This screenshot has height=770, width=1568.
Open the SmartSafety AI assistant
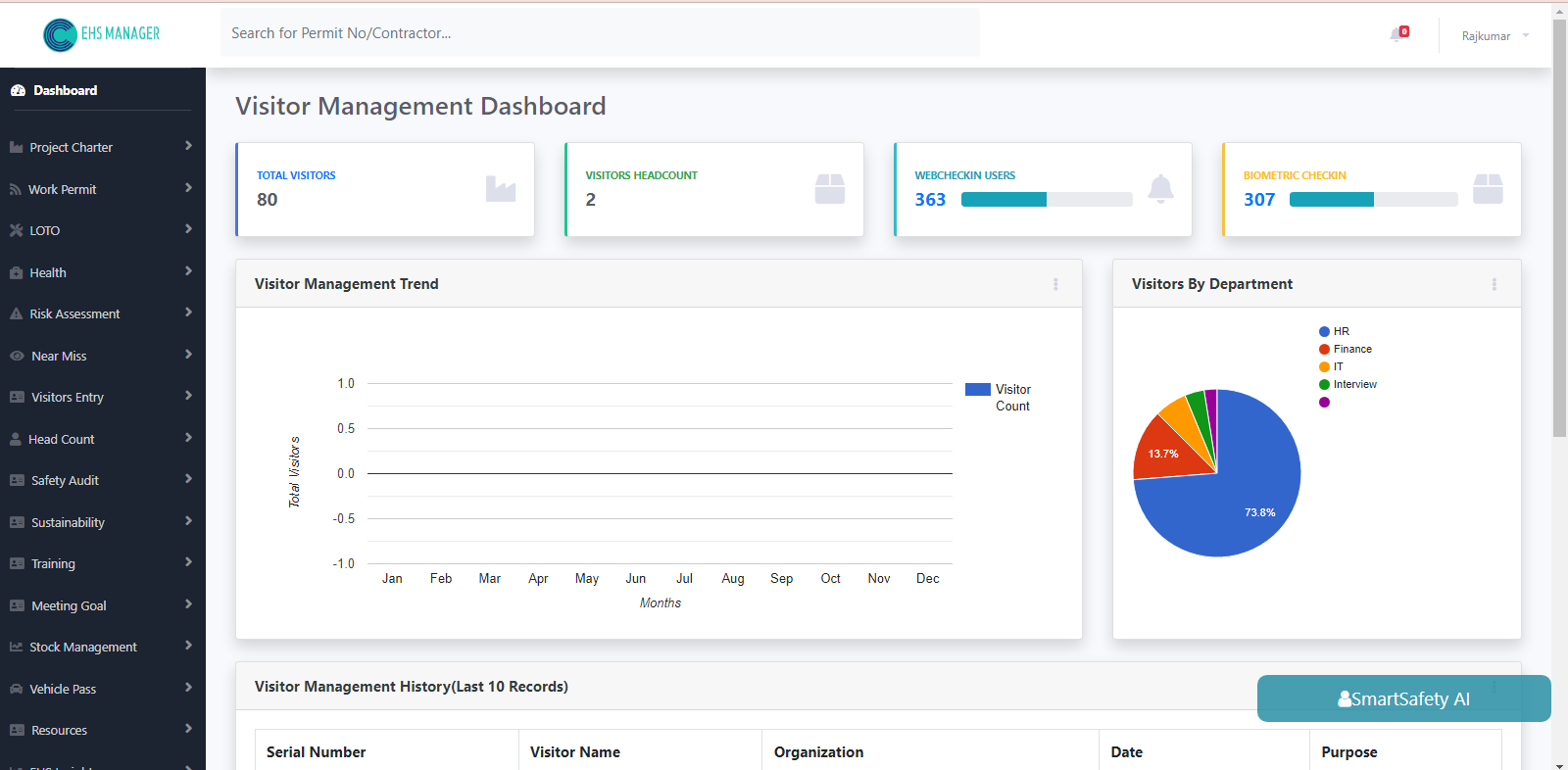1403,698
